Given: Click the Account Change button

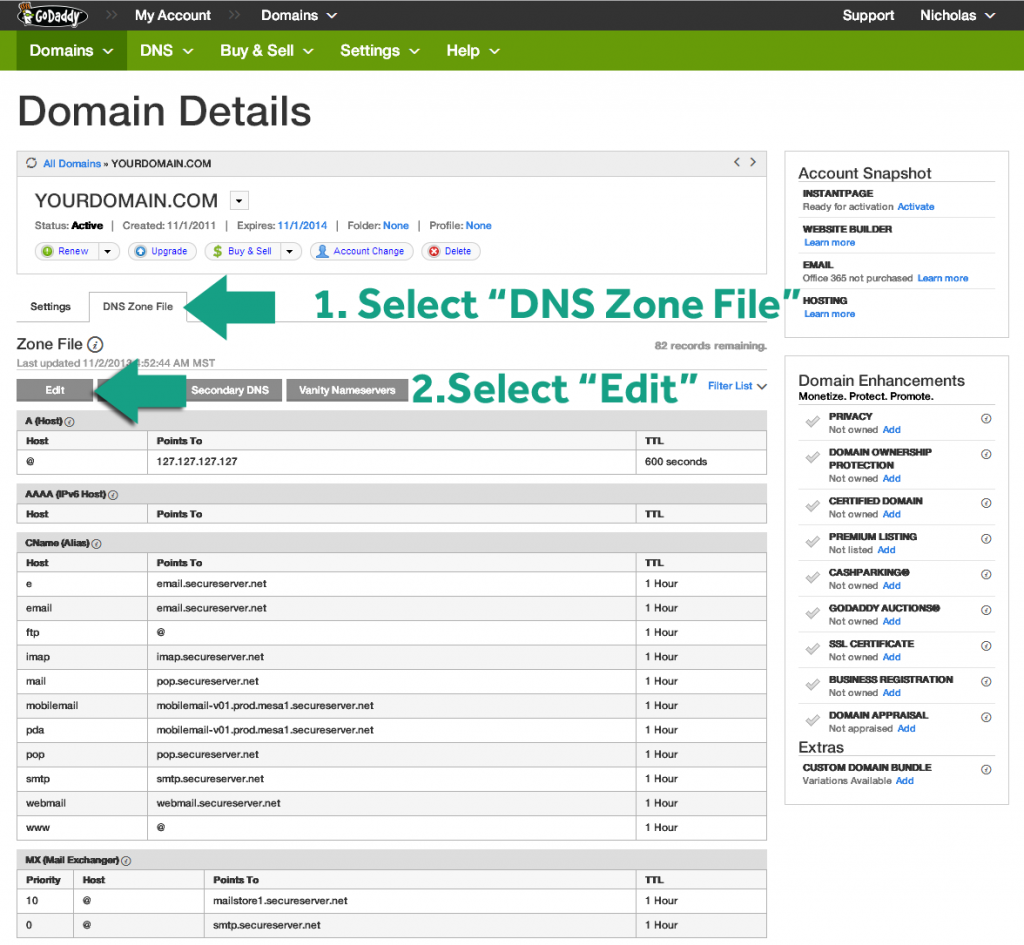Looking at the screenshot, I should 361,251.
